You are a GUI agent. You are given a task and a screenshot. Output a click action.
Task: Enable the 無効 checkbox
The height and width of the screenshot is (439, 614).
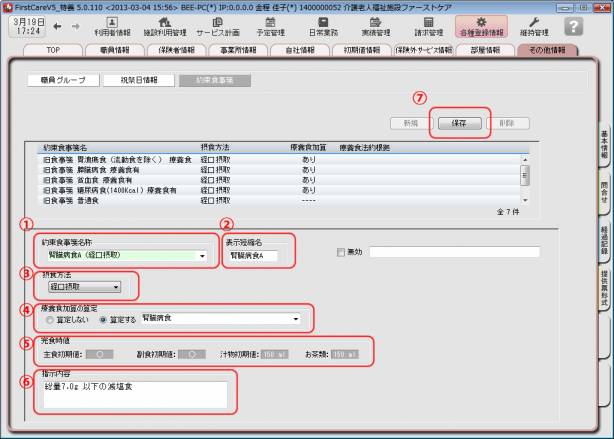pyautogui.click(x=342, y=252)
